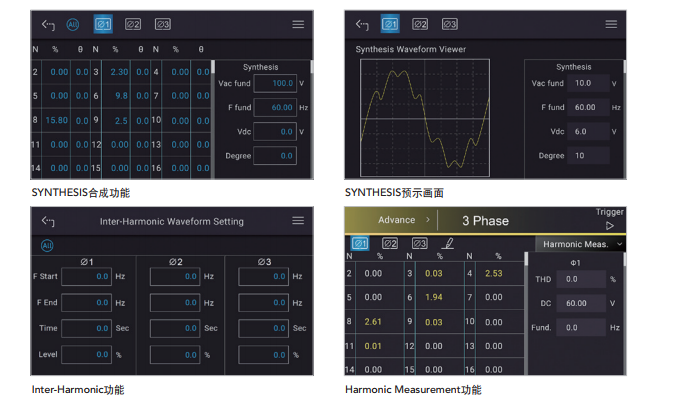Select phase Ø1 in Synthesis table panel
The image size is (681, 400).
[103, 24]
